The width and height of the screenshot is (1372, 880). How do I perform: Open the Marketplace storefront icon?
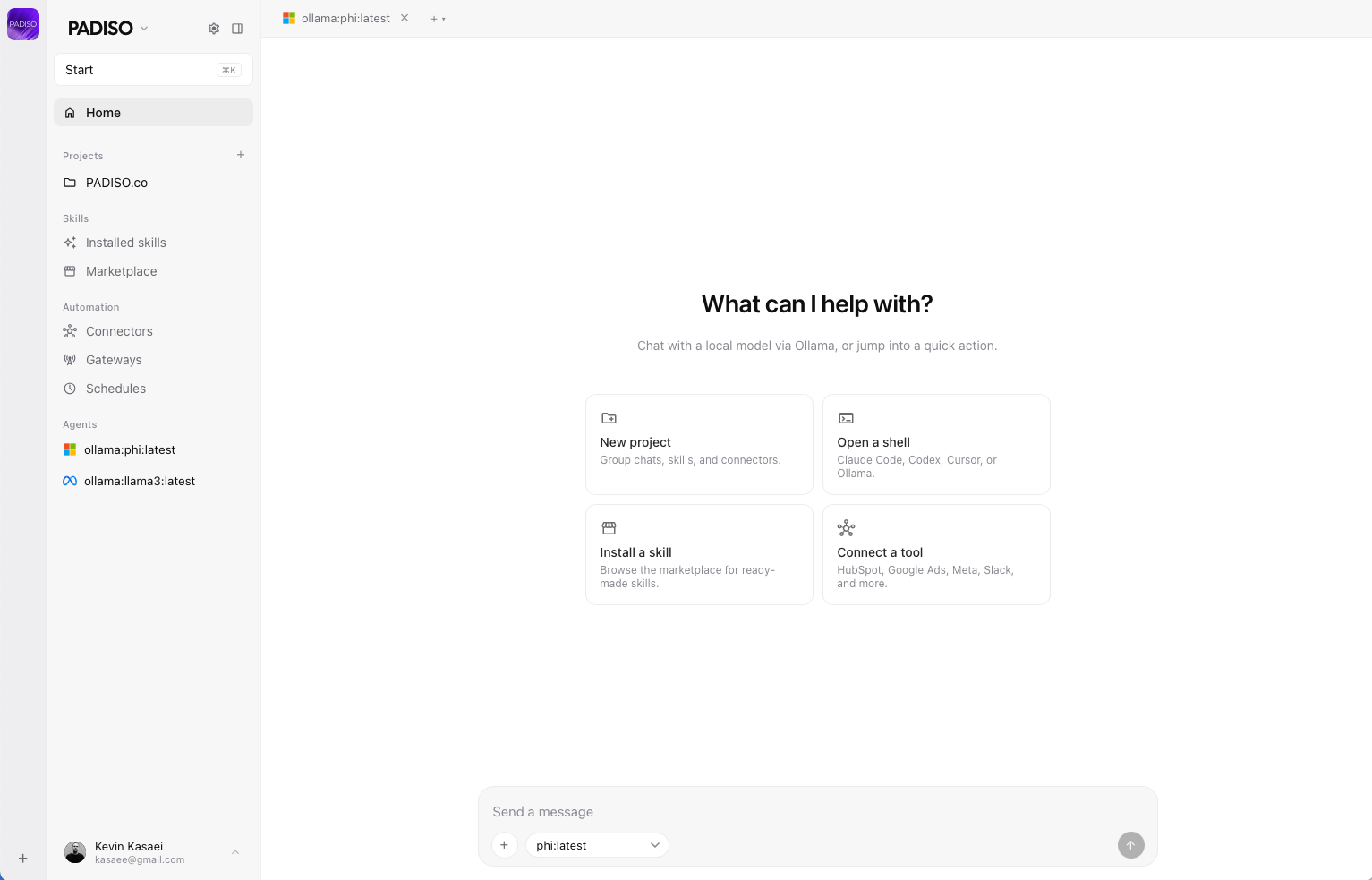(x=70, y=270)
